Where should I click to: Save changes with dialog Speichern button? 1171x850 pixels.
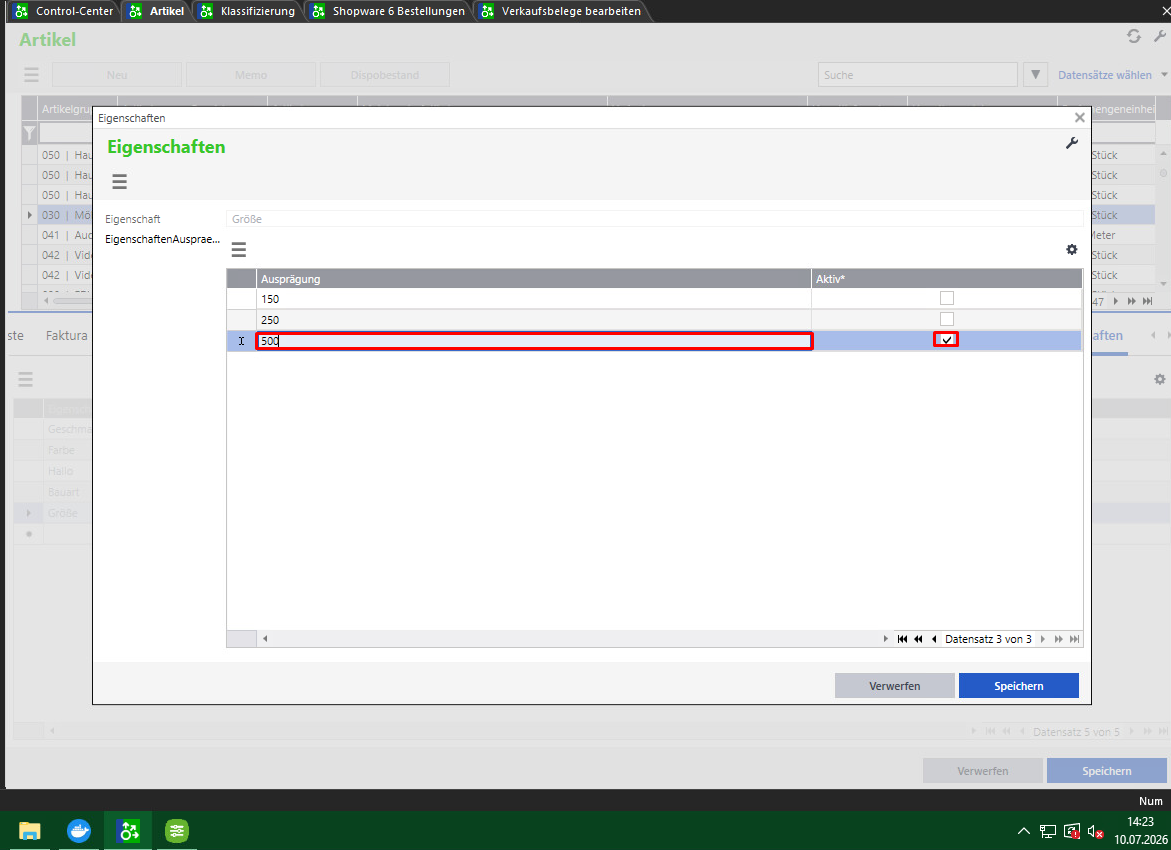coord(1019,686)
